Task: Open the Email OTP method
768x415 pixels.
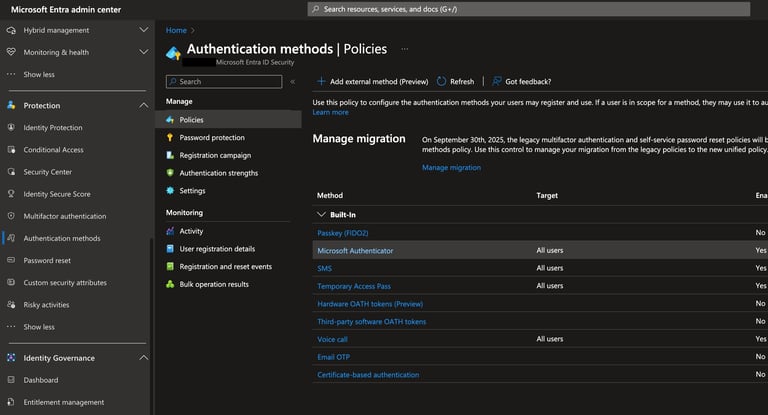Action: click(x=334, y=357)
